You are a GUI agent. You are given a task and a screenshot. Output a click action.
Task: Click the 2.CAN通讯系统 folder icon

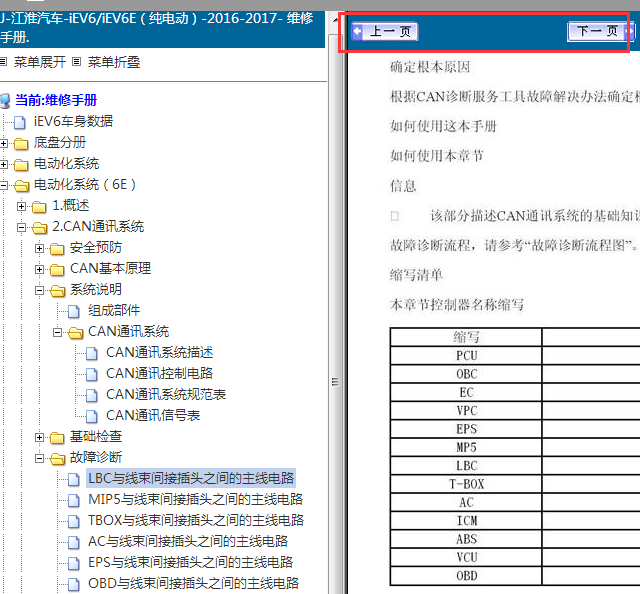click(x=40, y=228)
